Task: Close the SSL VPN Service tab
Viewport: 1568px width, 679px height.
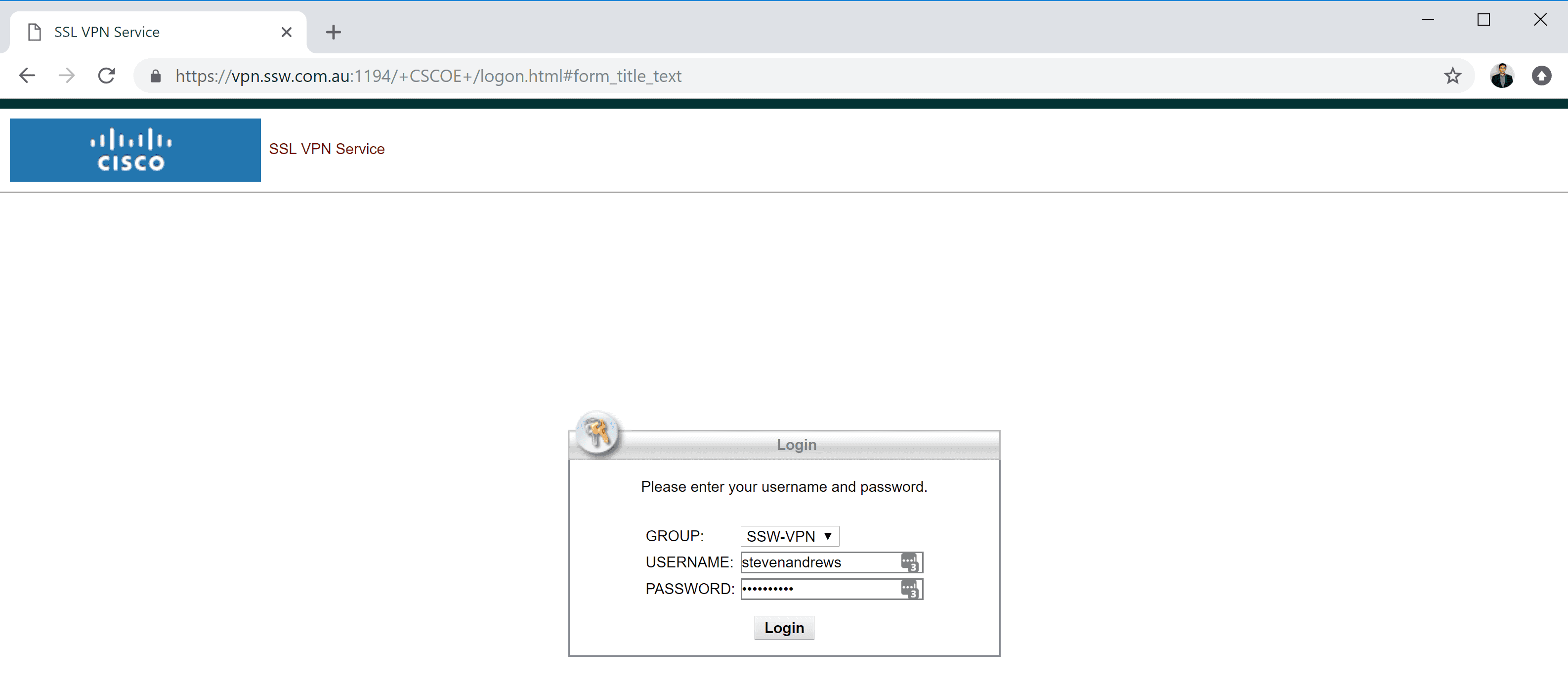Action: (286, 32)
